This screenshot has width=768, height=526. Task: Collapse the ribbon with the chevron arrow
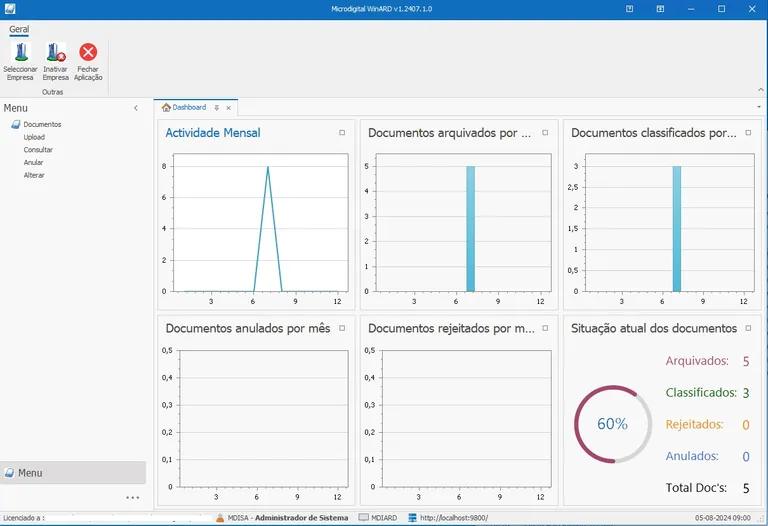(x=761, y=90)
